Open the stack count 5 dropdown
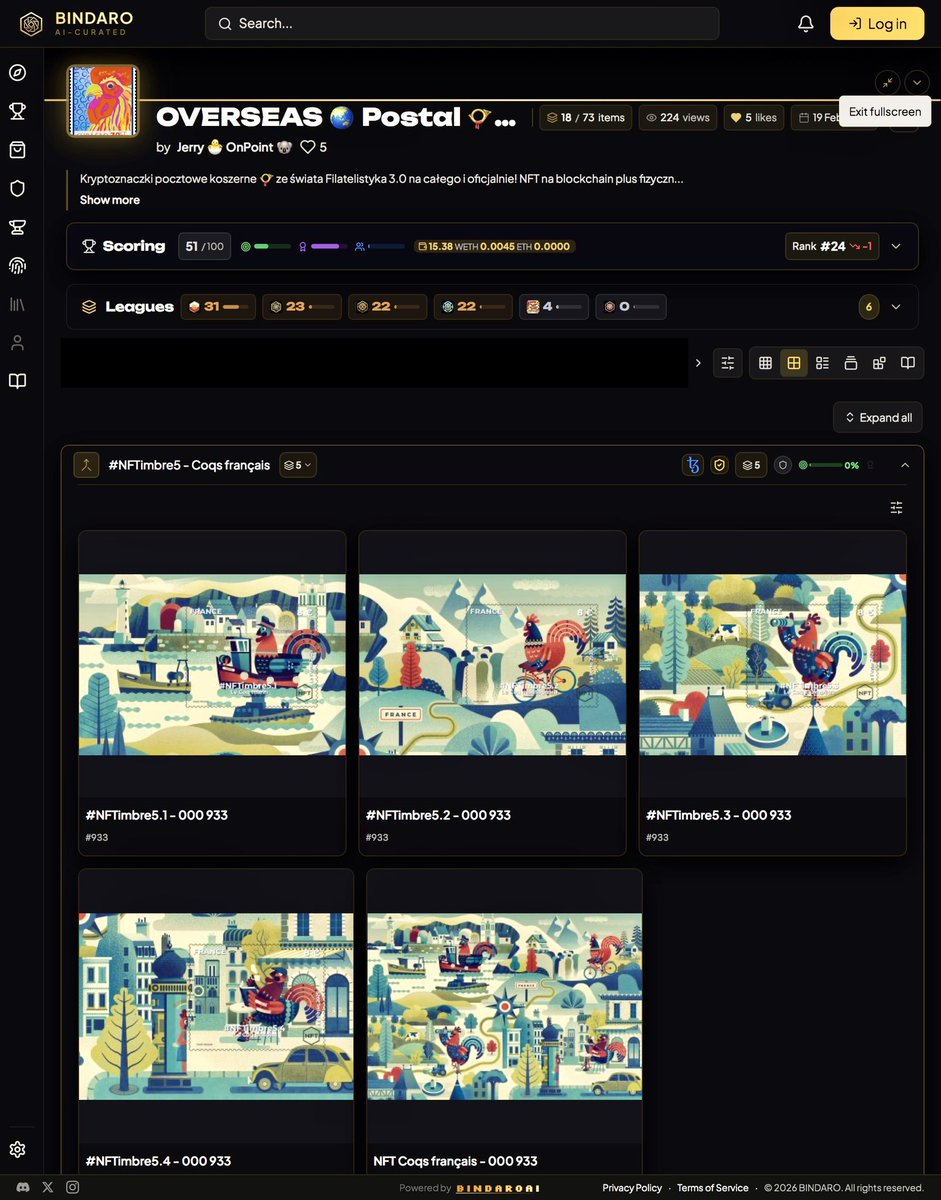This screenshot has height=1200, width=941. (x=298, y=465)
